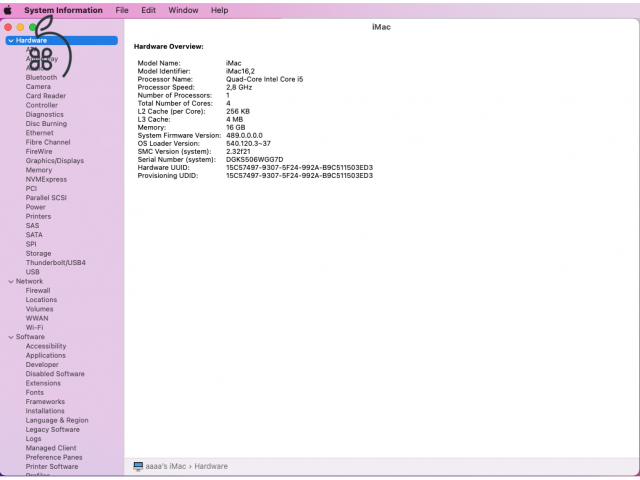The width and height of the screenshot is (640, 480).
Task: Collapse the Software section chevron
Action: 11,337
